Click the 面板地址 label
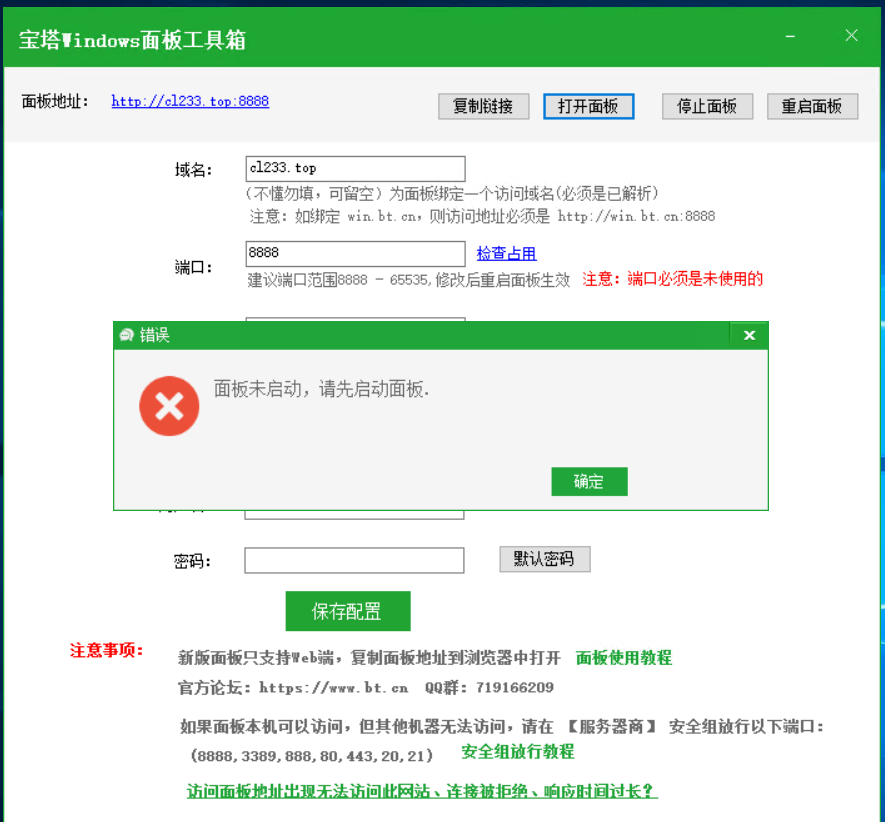This screenshot has height=822, width=885. click(55, 101)
